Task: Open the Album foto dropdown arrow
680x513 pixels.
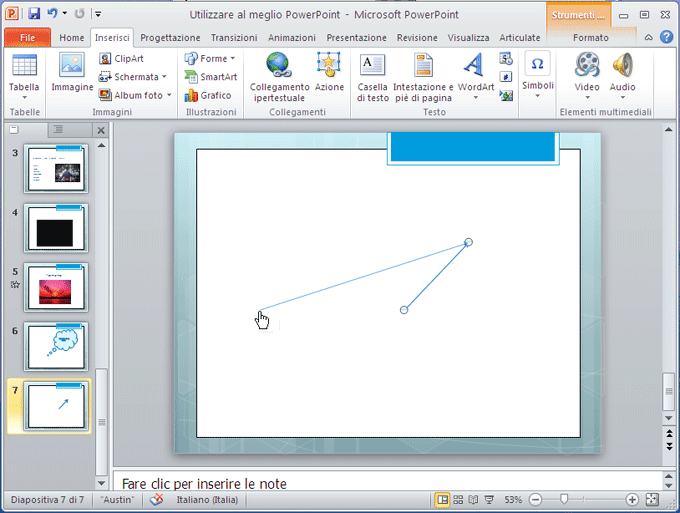Action: 169,95
